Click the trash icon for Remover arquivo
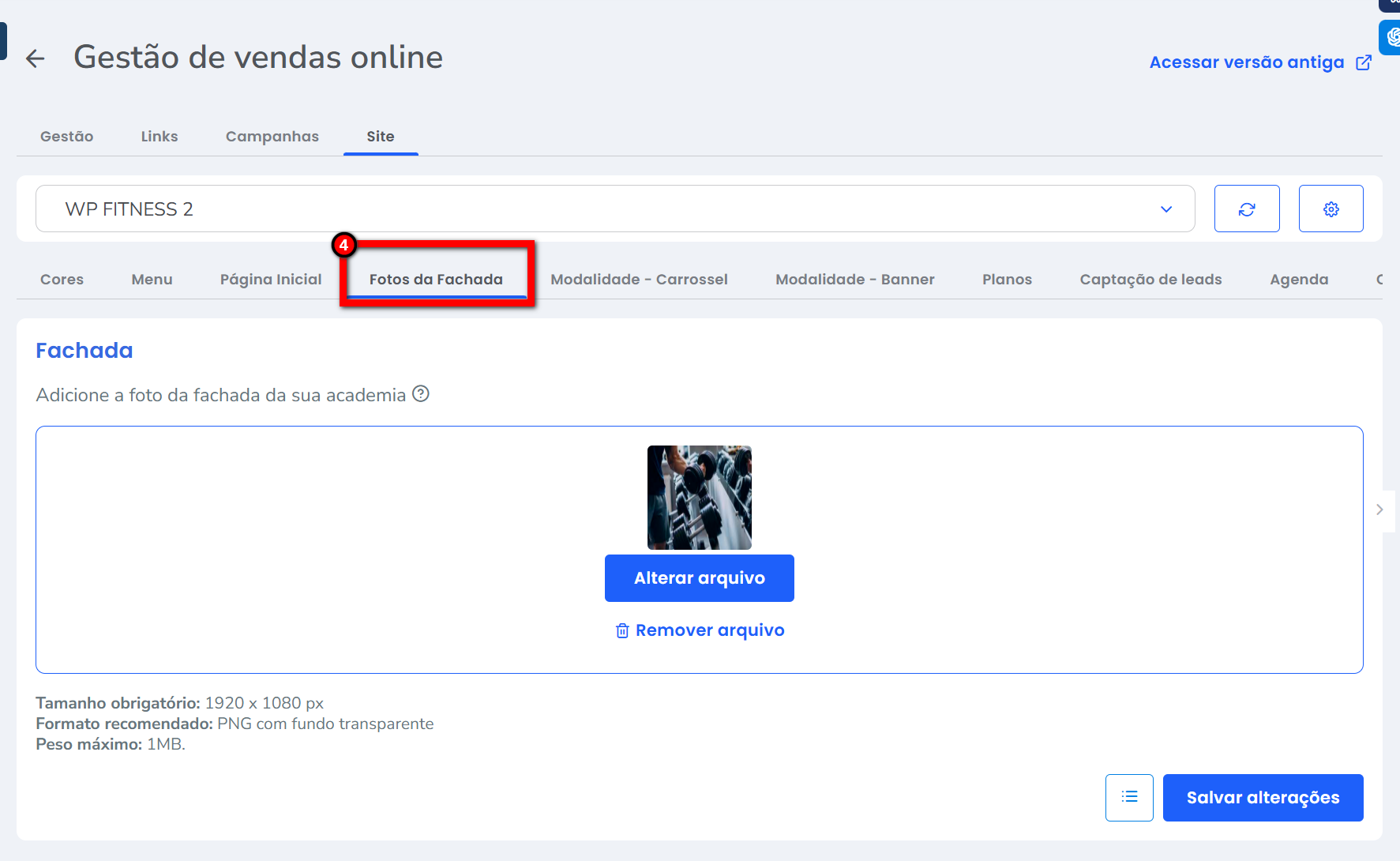The width and height of the screenshot is (1400, 861). click(622, 630)
